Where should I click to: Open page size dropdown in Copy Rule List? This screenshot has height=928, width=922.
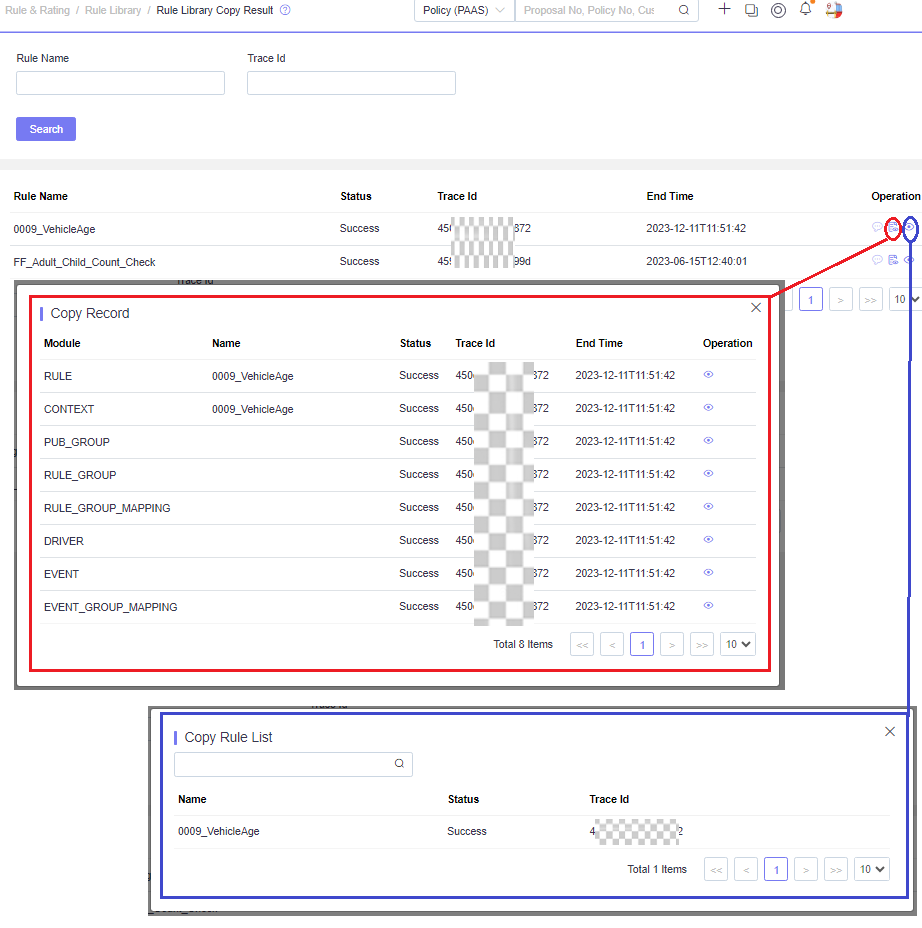click(x=872, y=869)
